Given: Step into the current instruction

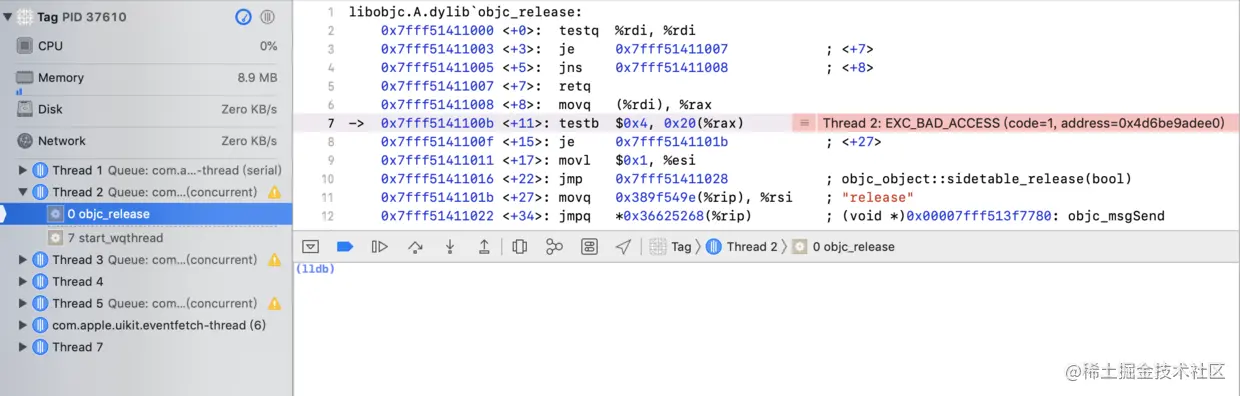Looking at the screenshot, I should 450,246.
